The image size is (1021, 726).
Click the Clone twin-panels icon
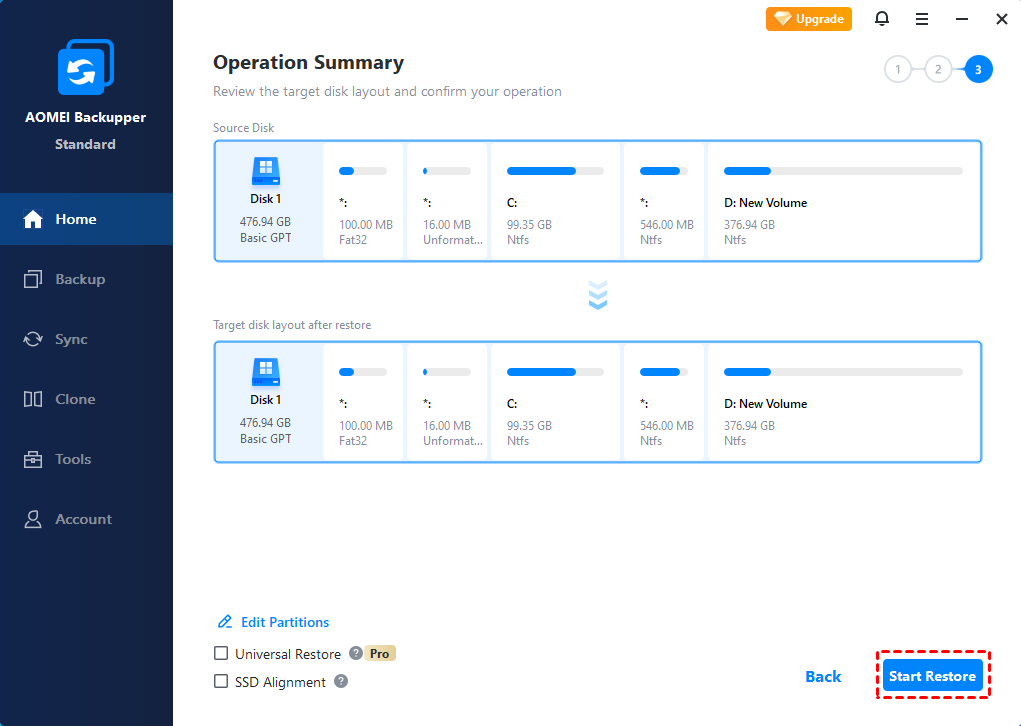[33, 399]
